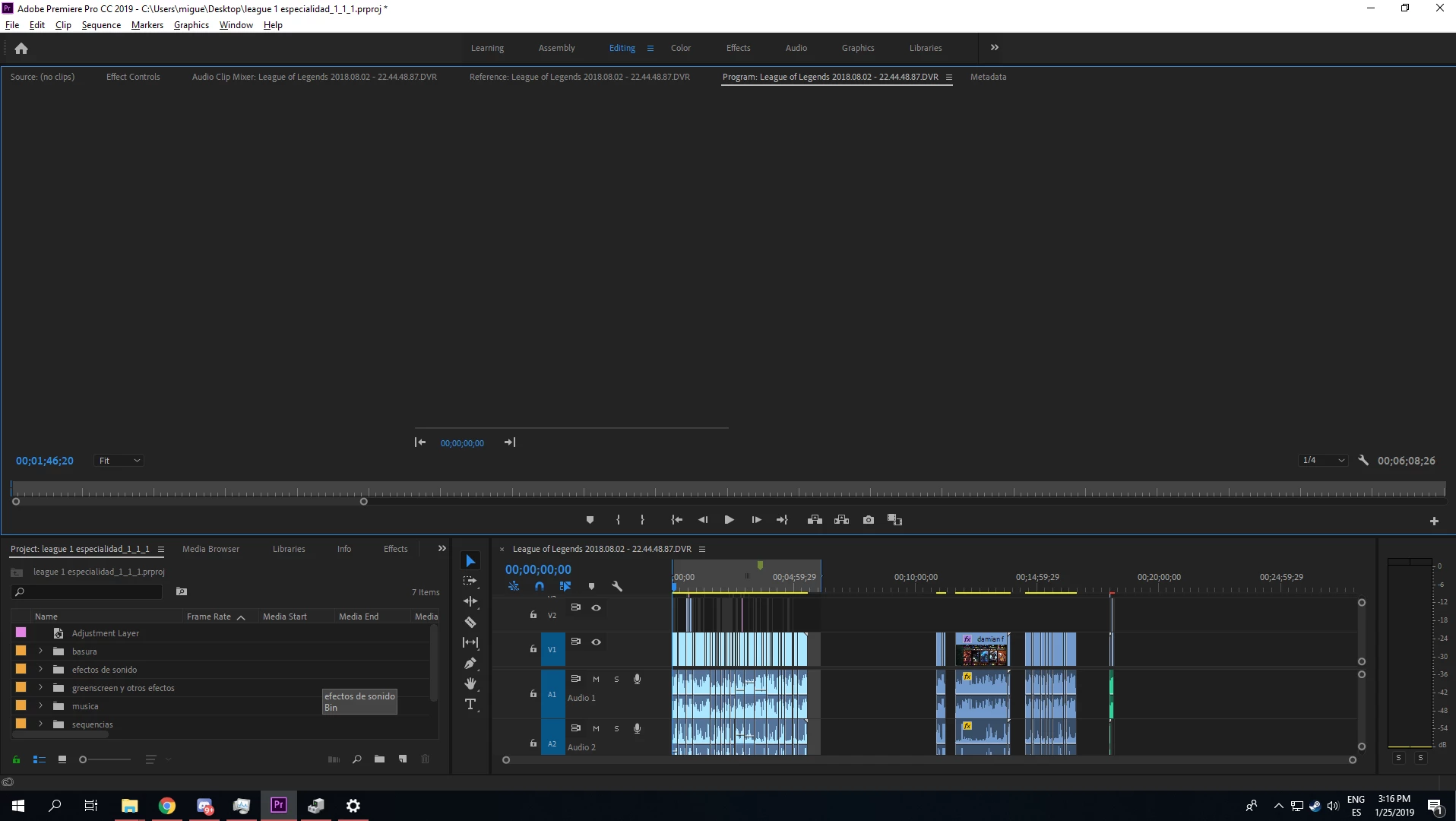Viewport: 1456px width, 821px height.
Task: Open the Program monitor button editor plus
Action: 1434,521
